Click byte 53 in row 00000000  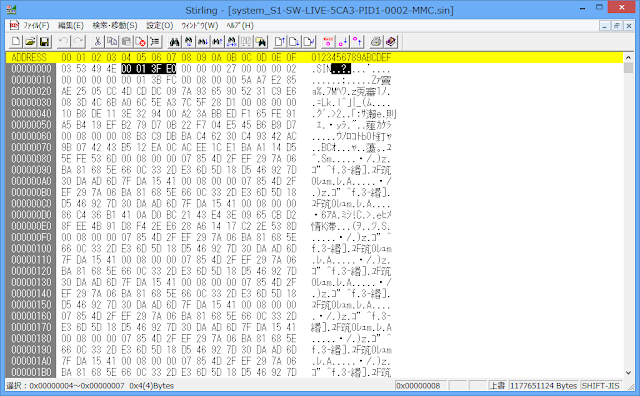click(81, 69)
